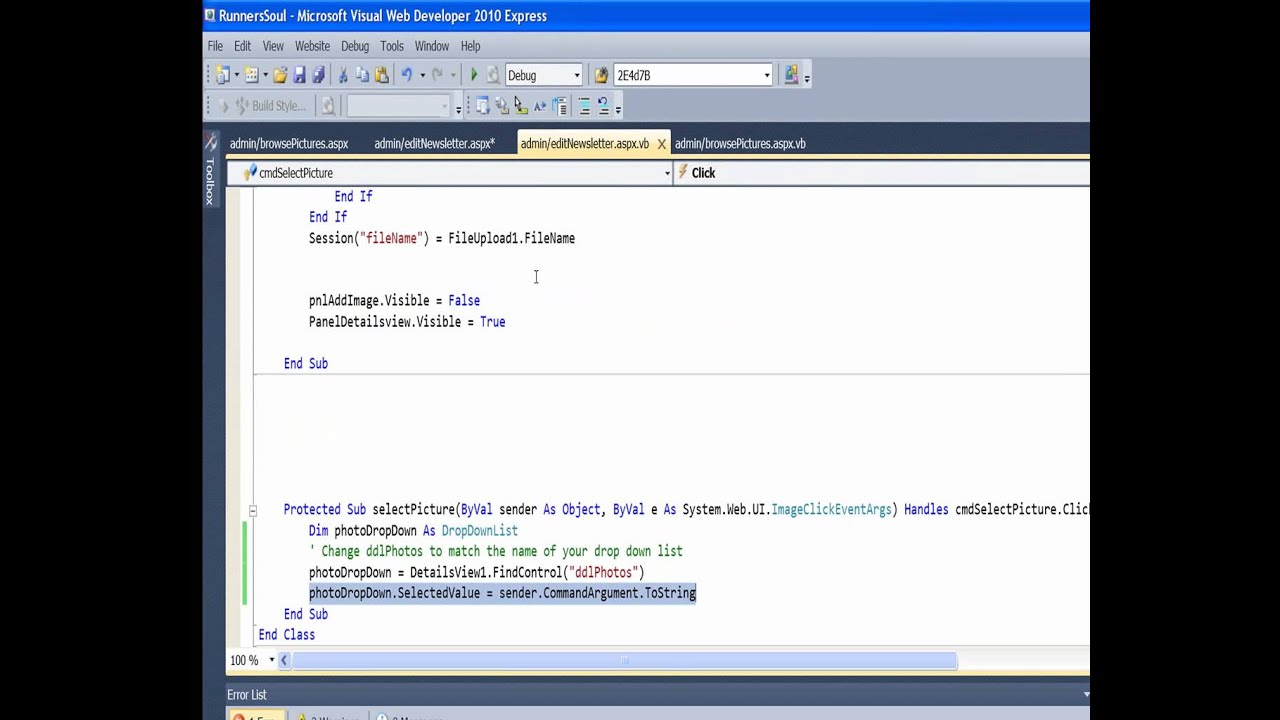
Task: Open the File menu
Action: click(x=215, y=46)
